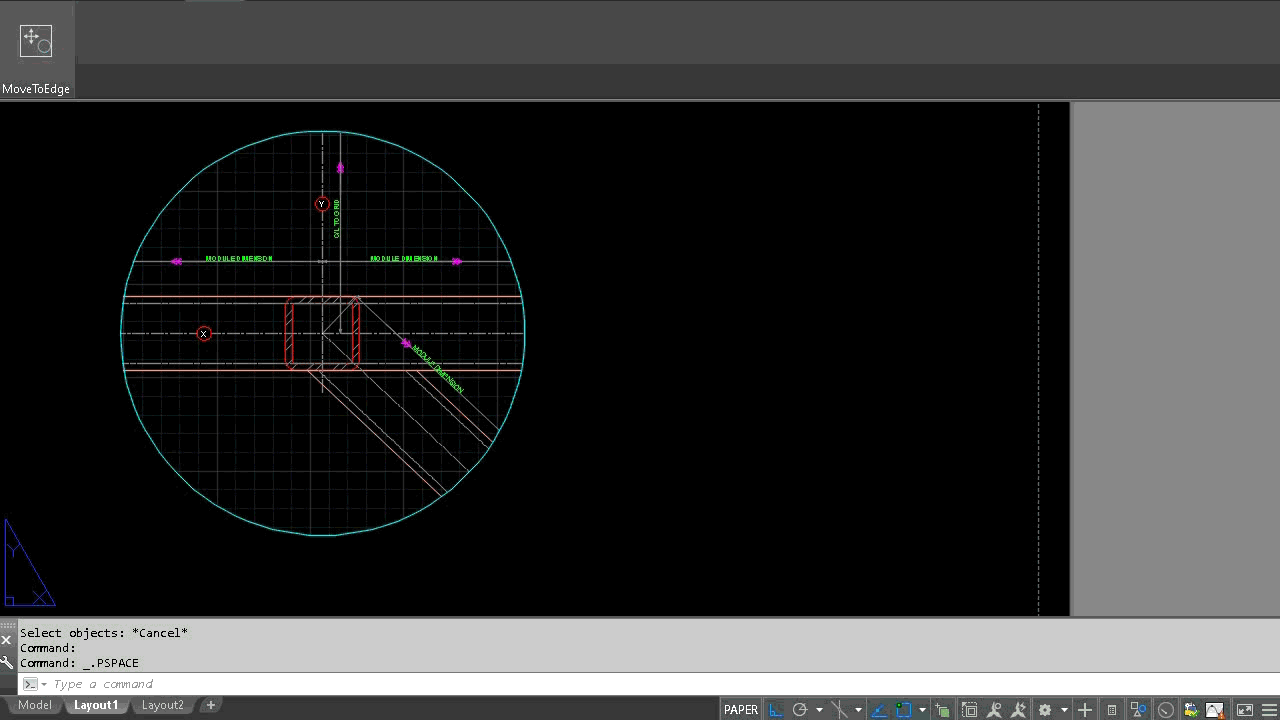Expand recent commands dropdown arrow
This screenshot has height=720, width=1280.
tap(44, 684)
